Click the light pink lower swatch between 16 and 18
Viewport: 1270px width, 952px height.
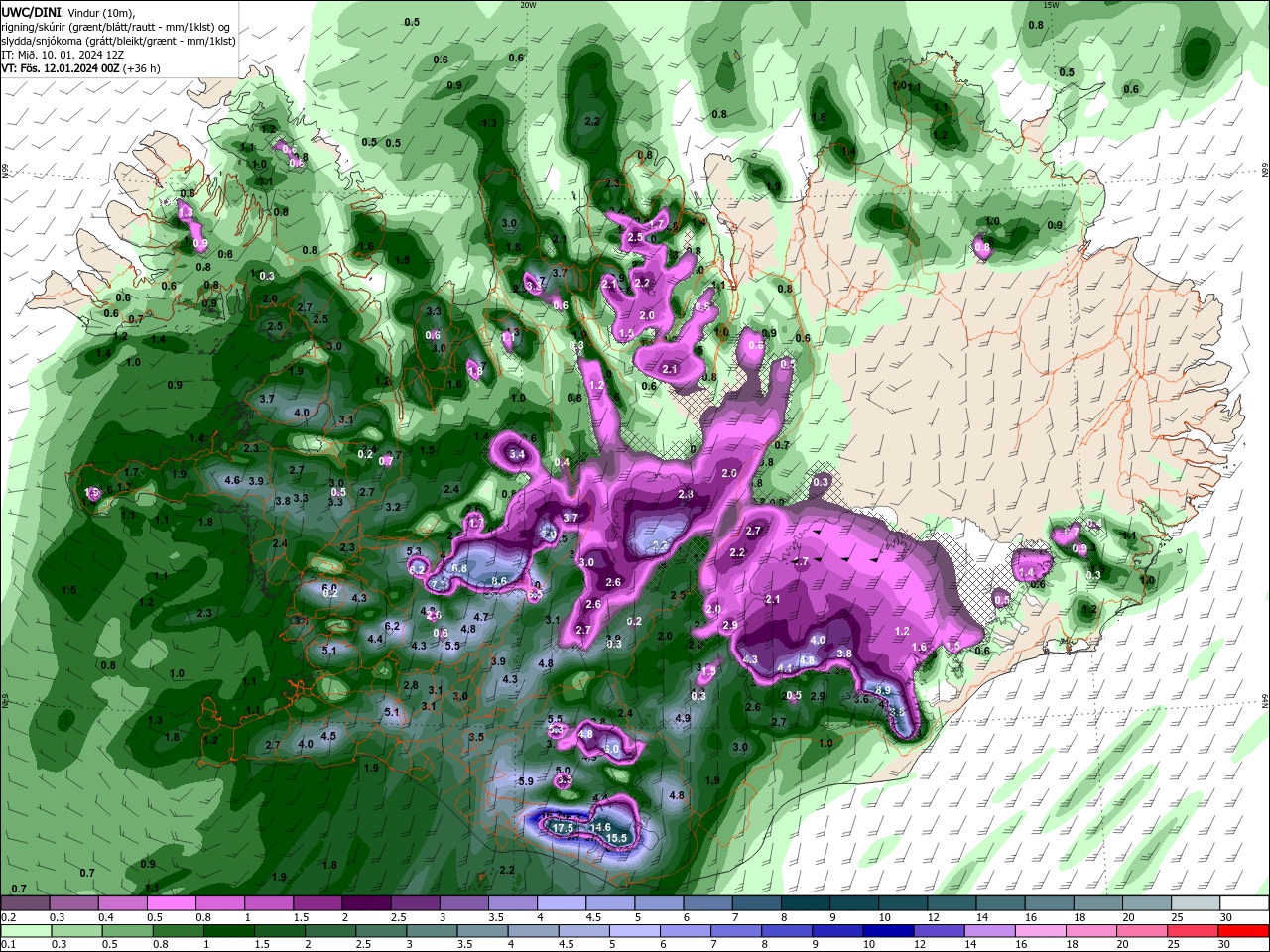pos(1041,931)
